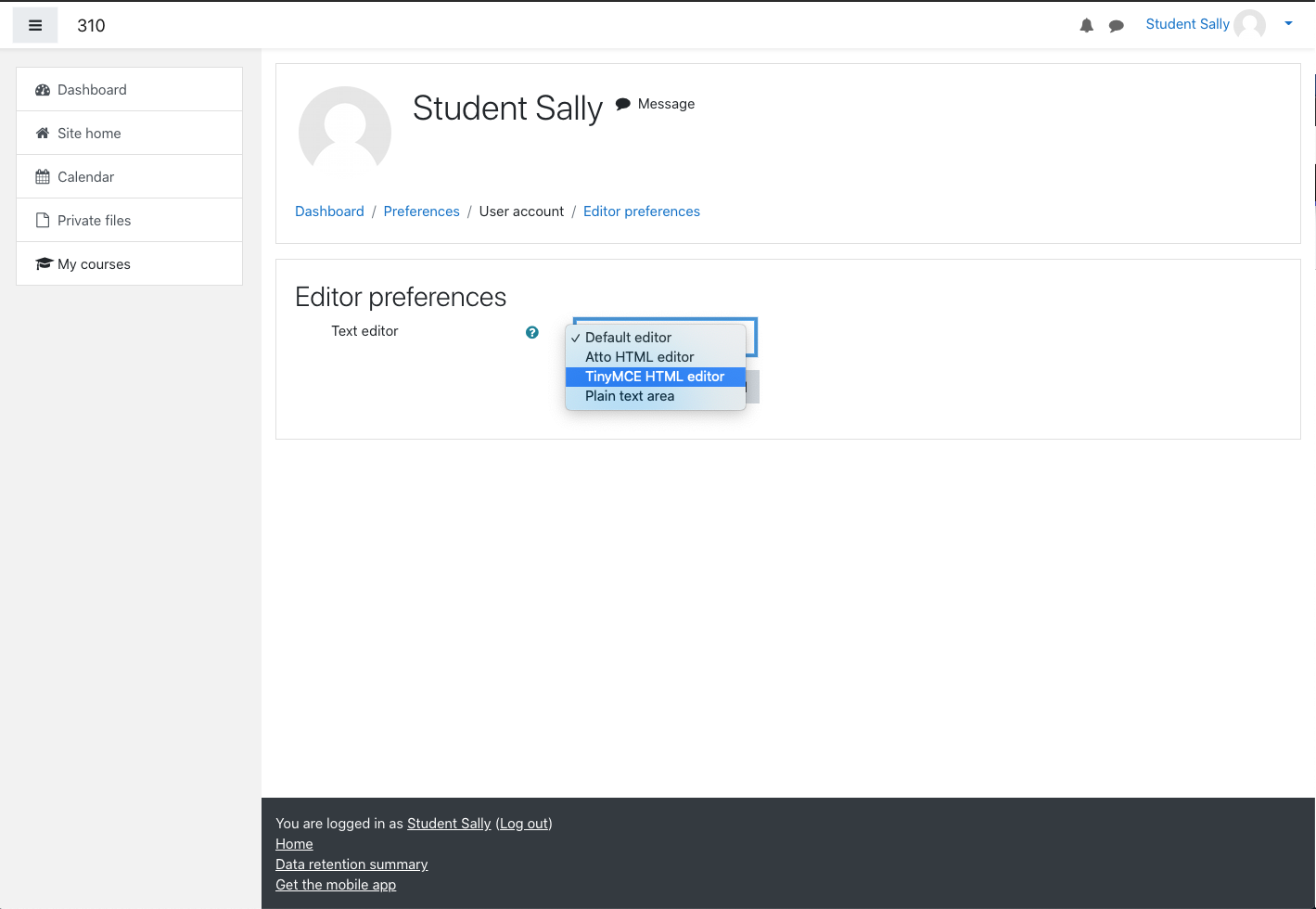The image size is (1316, 909).
Task: Click the Student Sally page heading
Action: (x=507, y=108)
